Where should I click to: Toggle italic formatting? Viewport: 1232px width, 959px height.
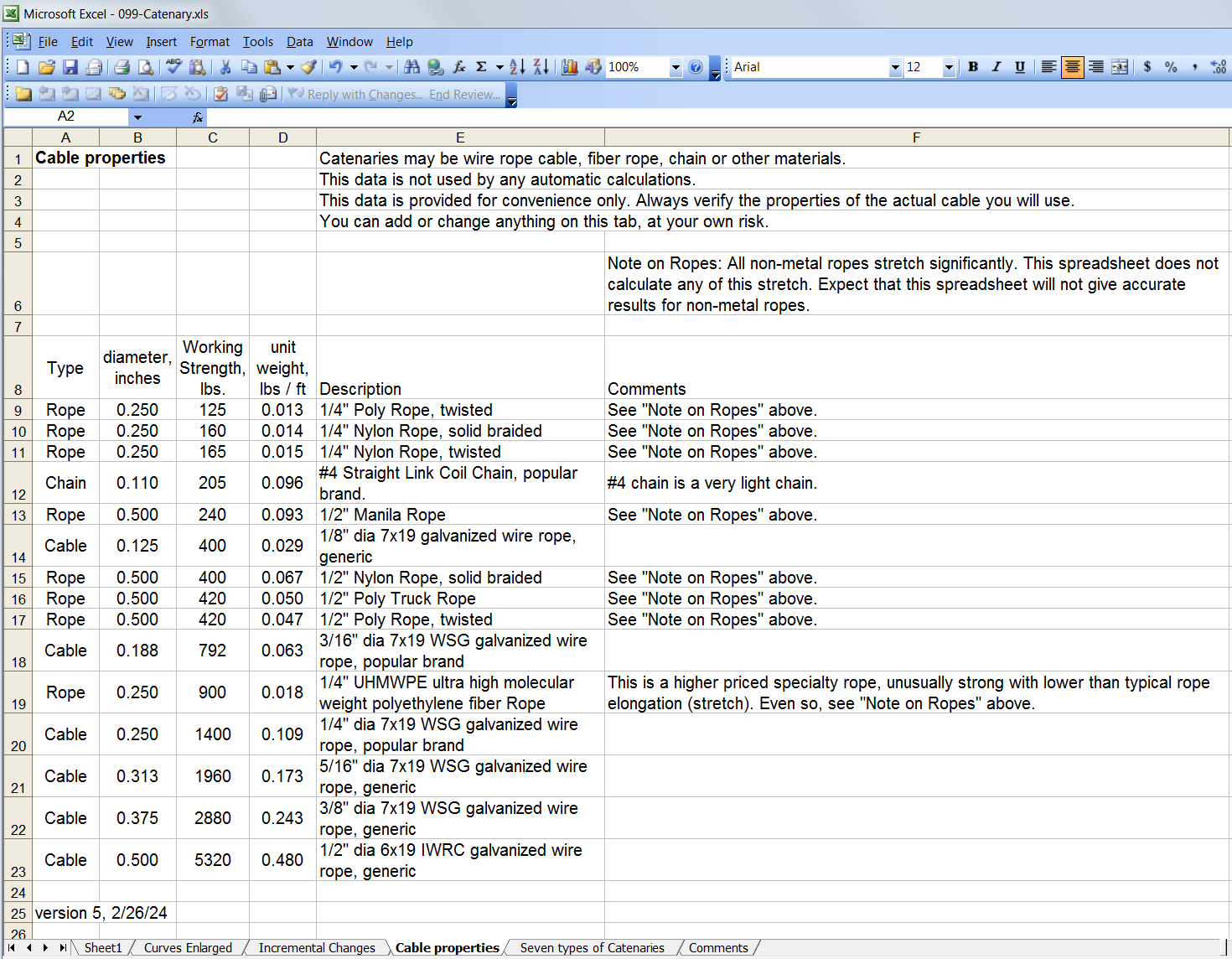coord(996,67)
